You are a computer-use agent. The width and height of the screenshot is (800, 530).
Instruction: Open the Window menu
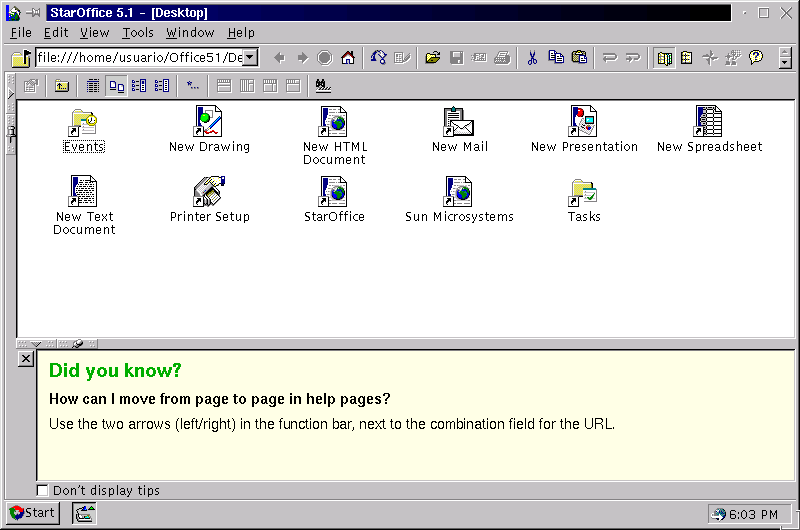pyautogui.click(x=190, y=33)
